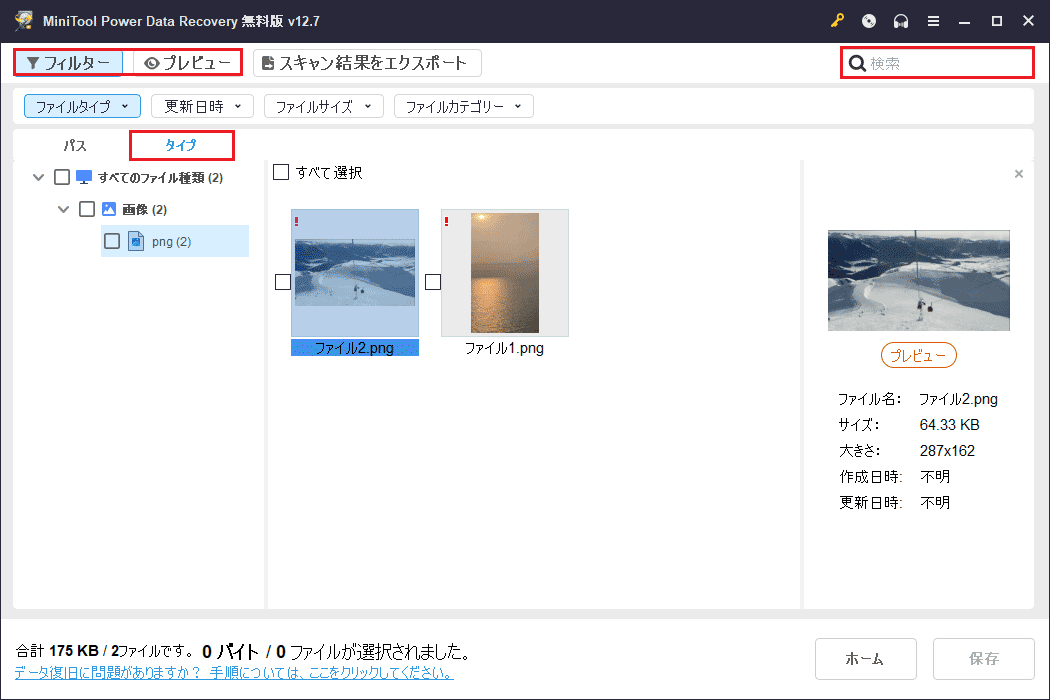Check the png (2) checkbox in tree
This screenshot has width=1050, height=700.
(113, 240)
